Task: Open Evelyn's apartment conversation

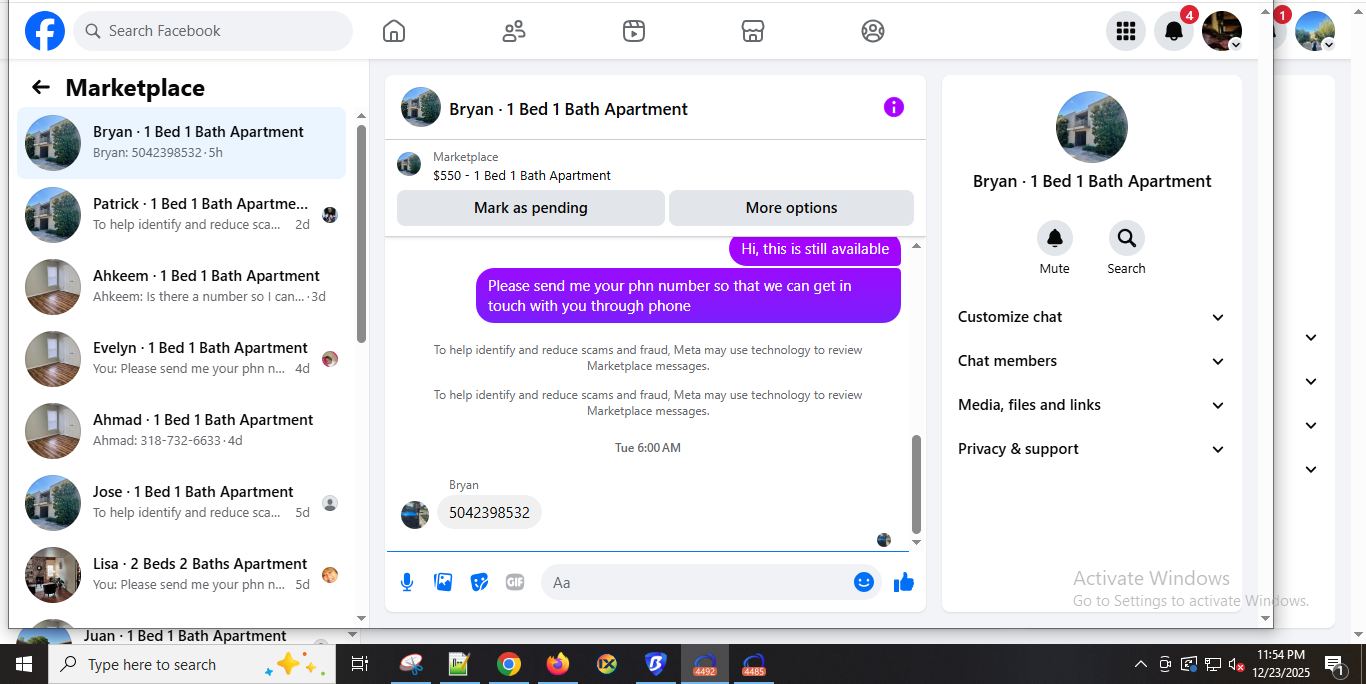Action: pos(182,358)
